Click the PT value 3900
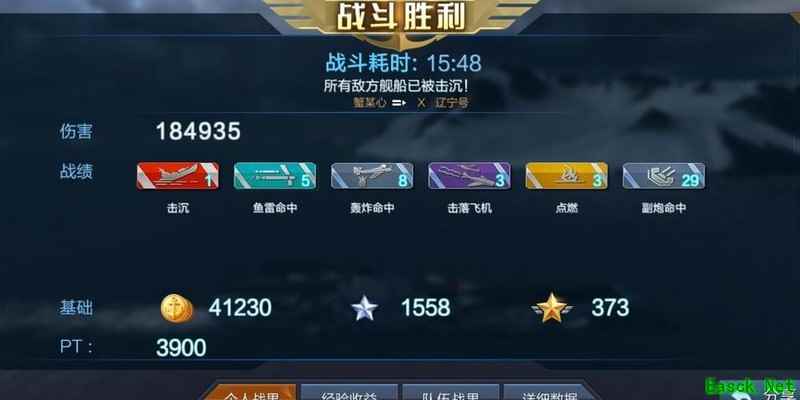This screenshot has height=400, width=800. coord(181,348)
